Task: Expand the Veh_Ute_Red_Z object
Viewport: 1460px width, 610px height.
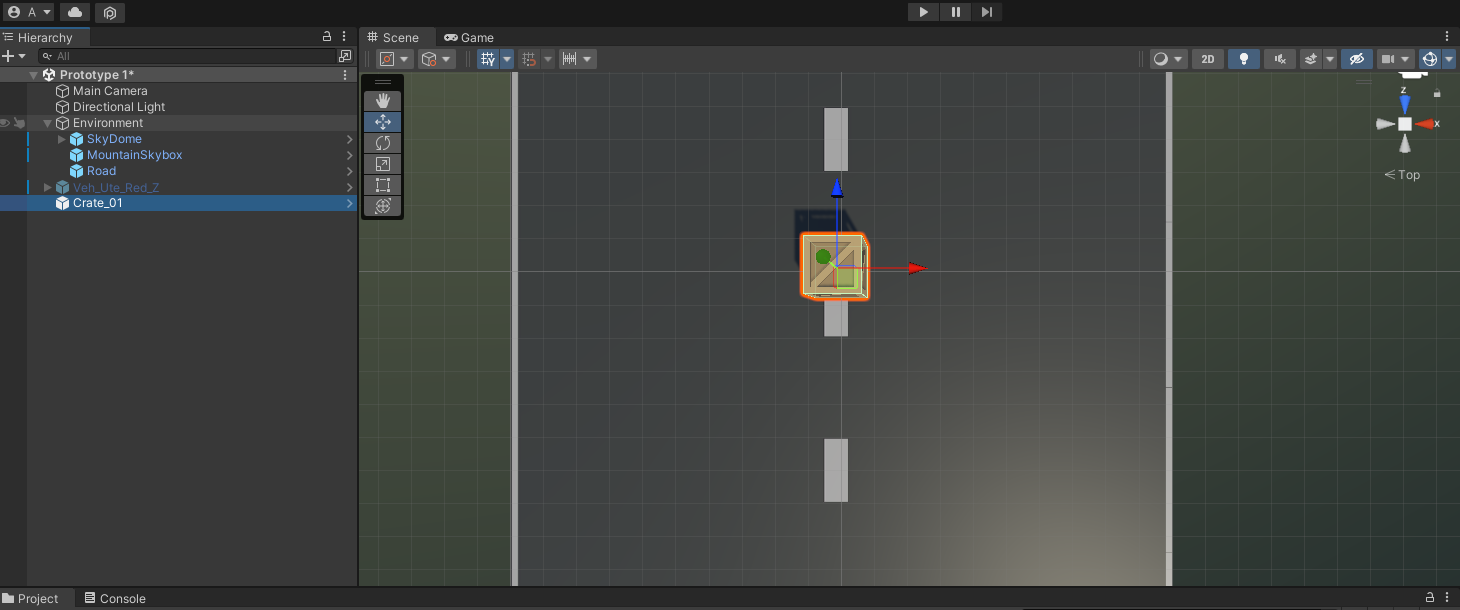Action: coord(47,187)
